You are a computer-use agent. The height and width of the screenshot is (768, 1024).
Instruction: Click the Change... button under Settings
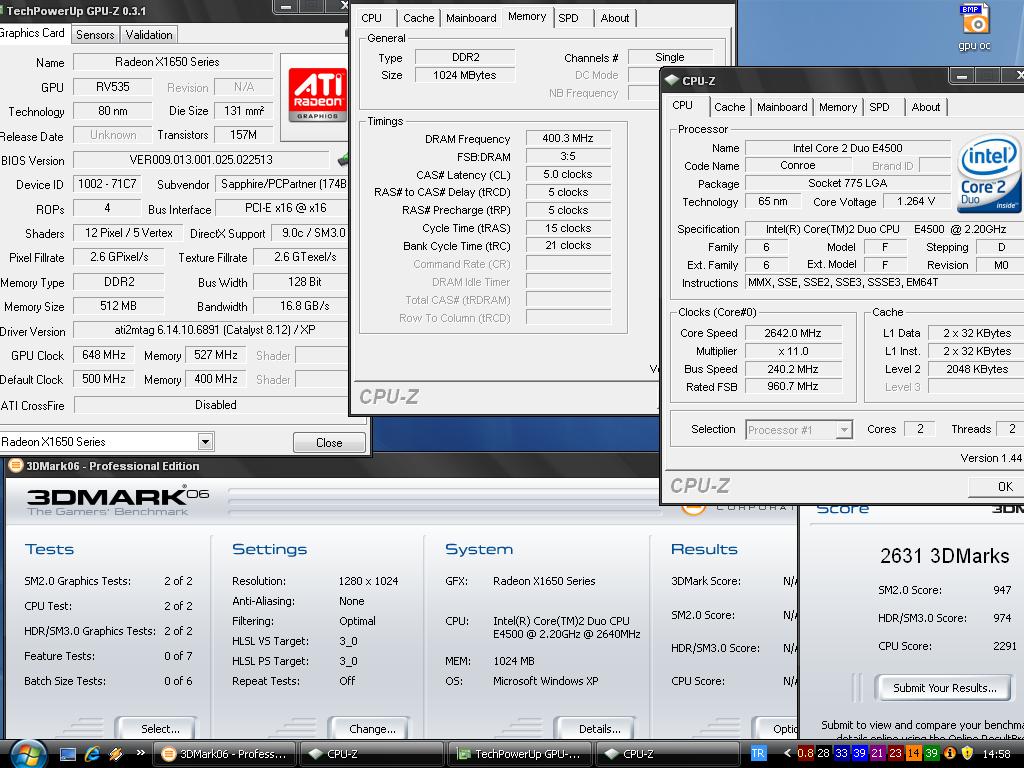[x=370, y=729]
